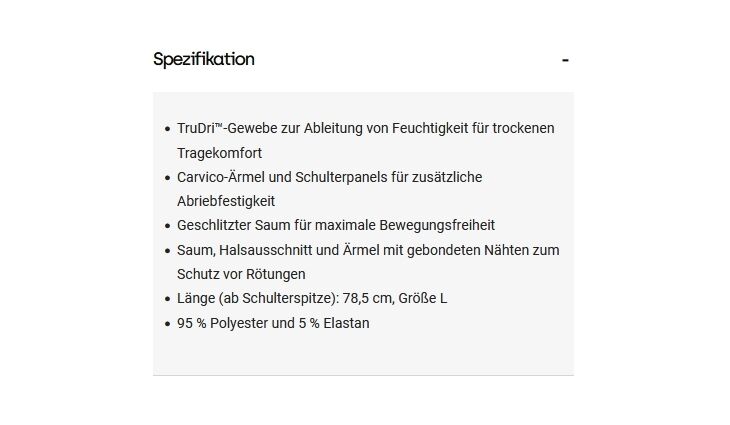This screenshot has height=425, width=730.
Task: Click the Geschlitzter Saum list item
Action: pyautogui.click(x=335, y=225)
